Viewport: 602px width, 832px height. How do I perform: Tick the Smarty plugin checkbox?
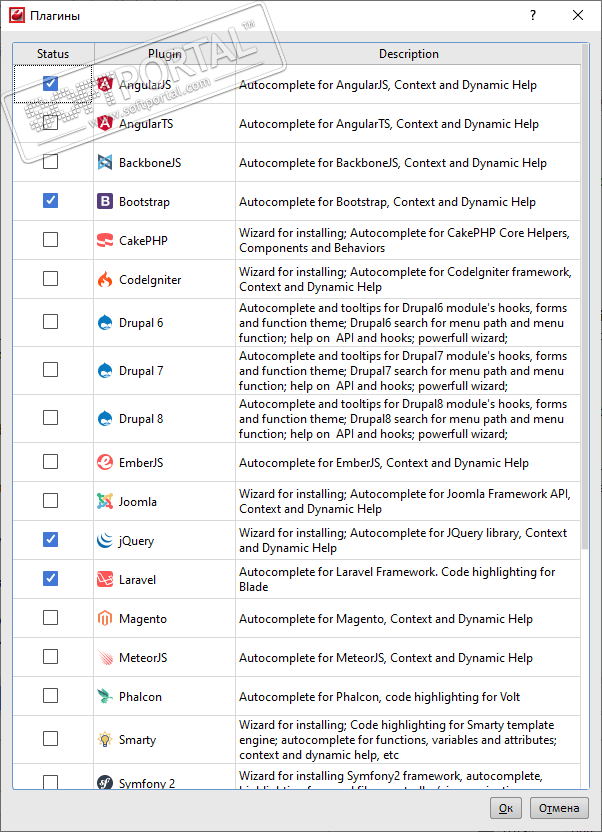coord(50,739)
